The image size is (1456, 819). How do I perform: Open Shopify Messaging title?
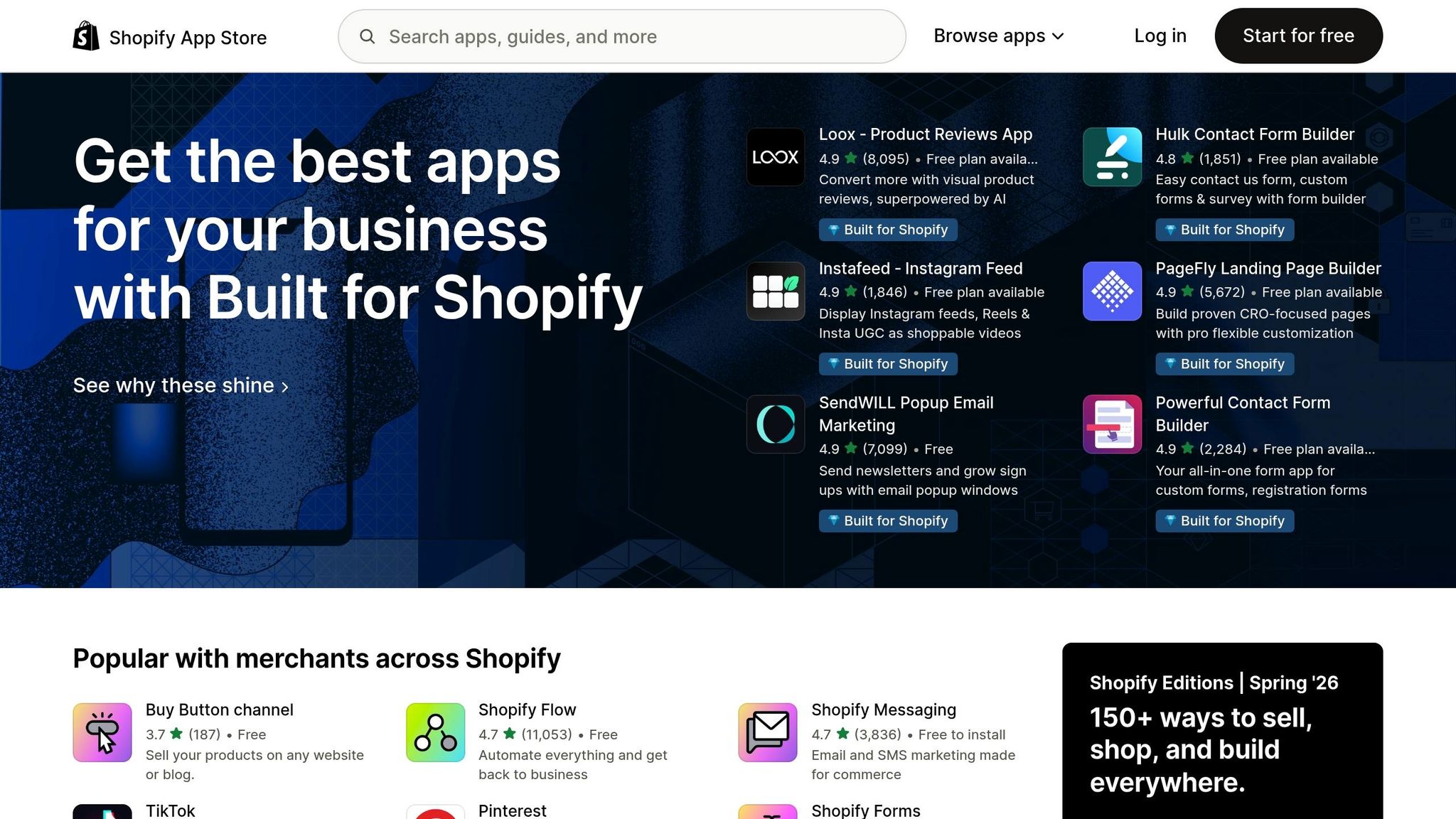click(884, 710)
